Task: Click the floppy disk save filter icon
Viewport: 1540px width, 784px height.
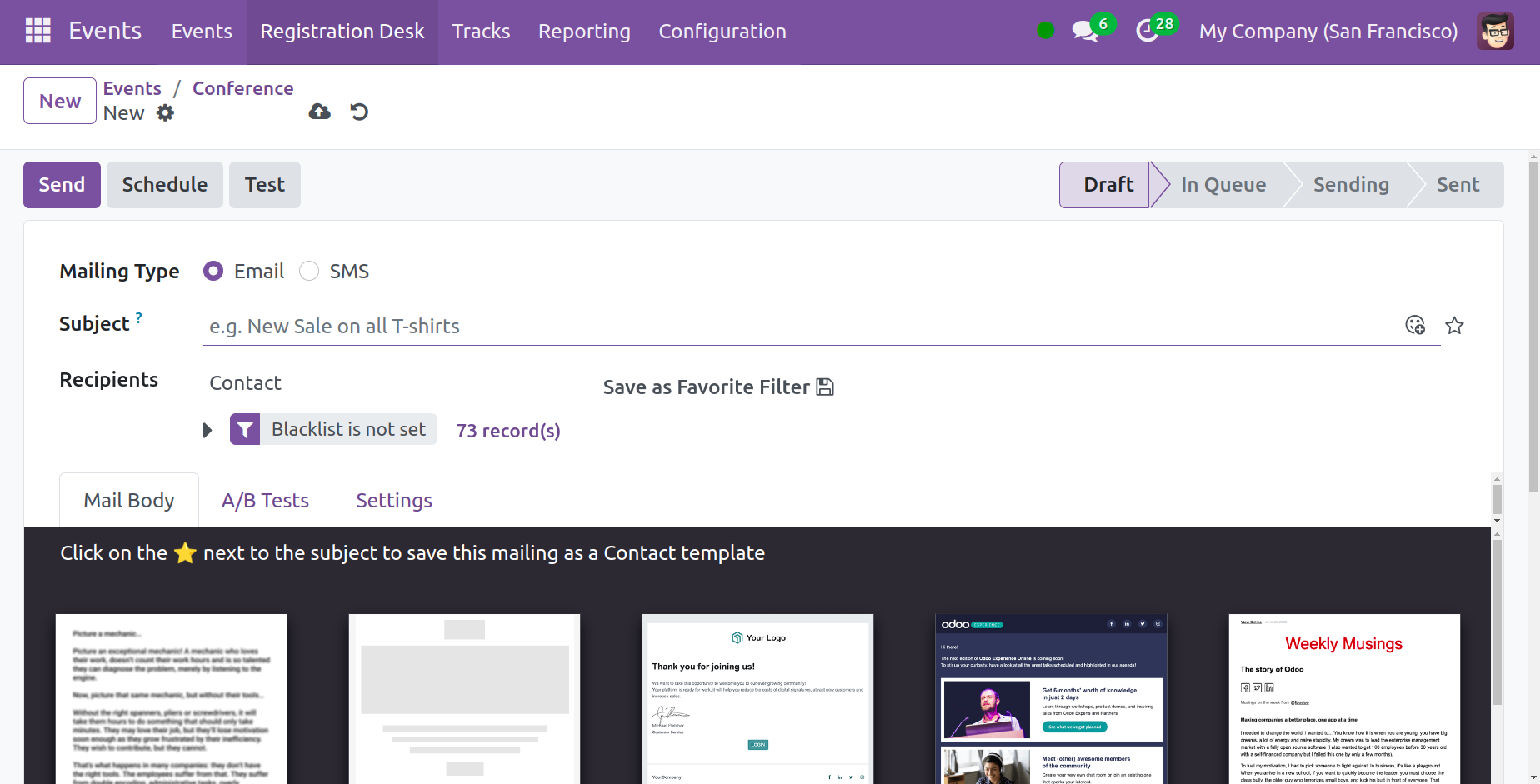Action: (x=825, y=387)
